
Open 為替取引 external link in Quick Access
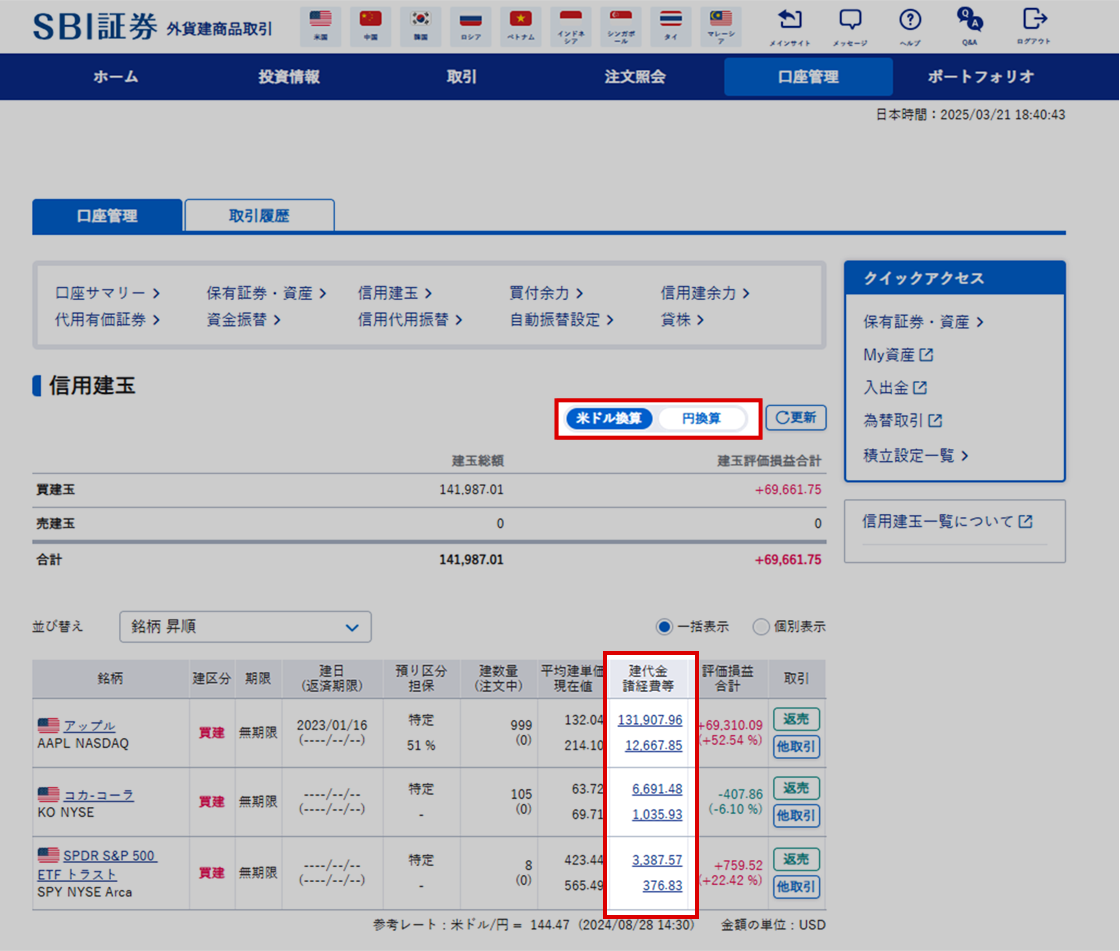[902, 420]
